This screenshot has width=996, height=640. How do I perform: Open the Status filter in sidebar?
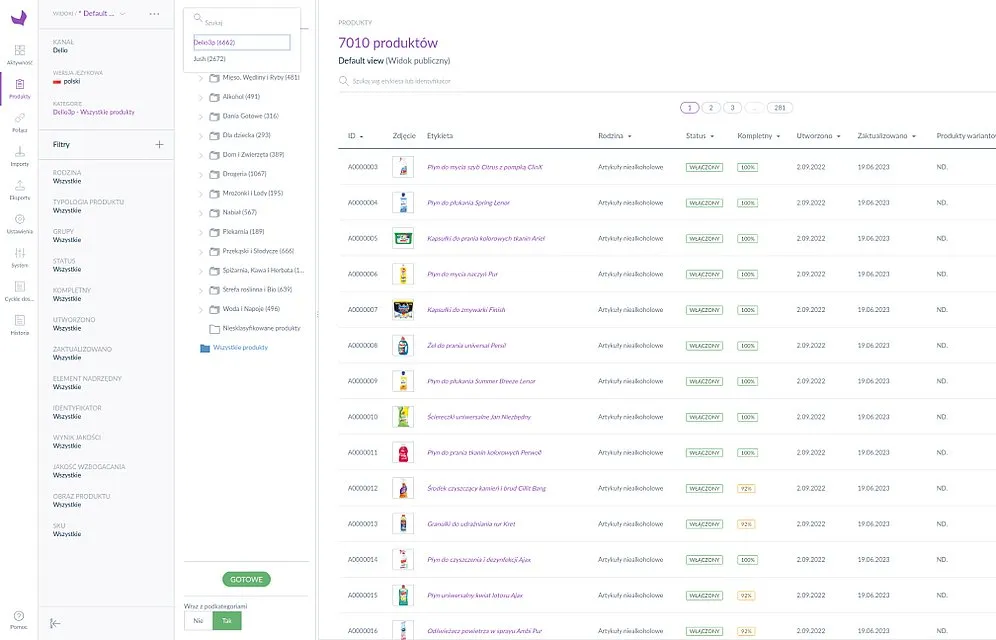pos(67,265)
